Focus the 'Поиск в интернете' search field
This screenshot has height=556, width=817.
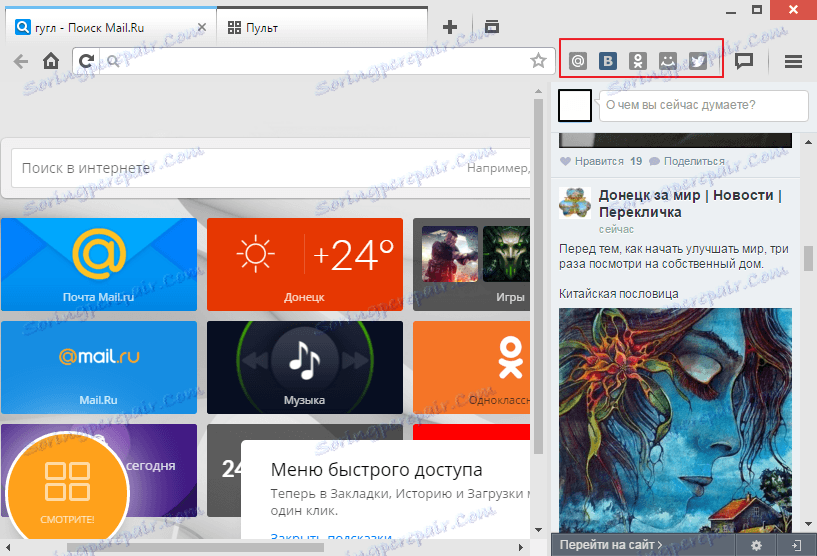(271, 168)
